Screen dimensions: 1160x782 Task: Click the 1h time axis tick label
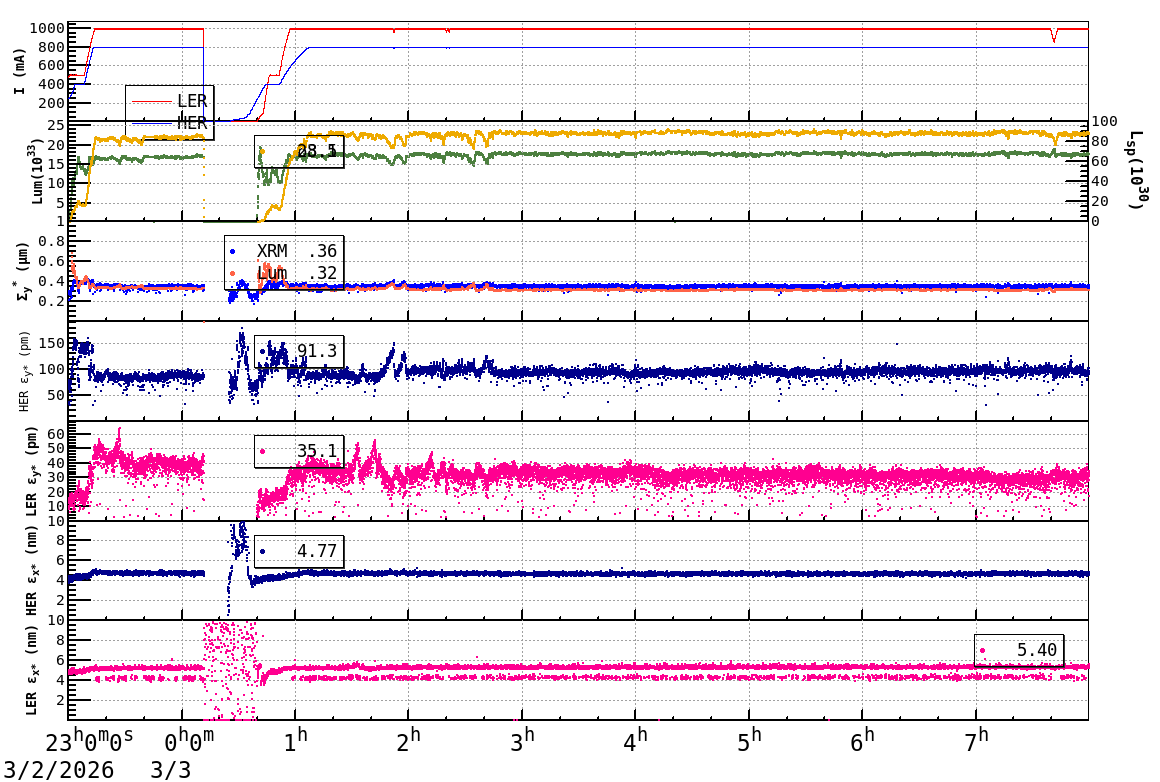coord(296,741)
